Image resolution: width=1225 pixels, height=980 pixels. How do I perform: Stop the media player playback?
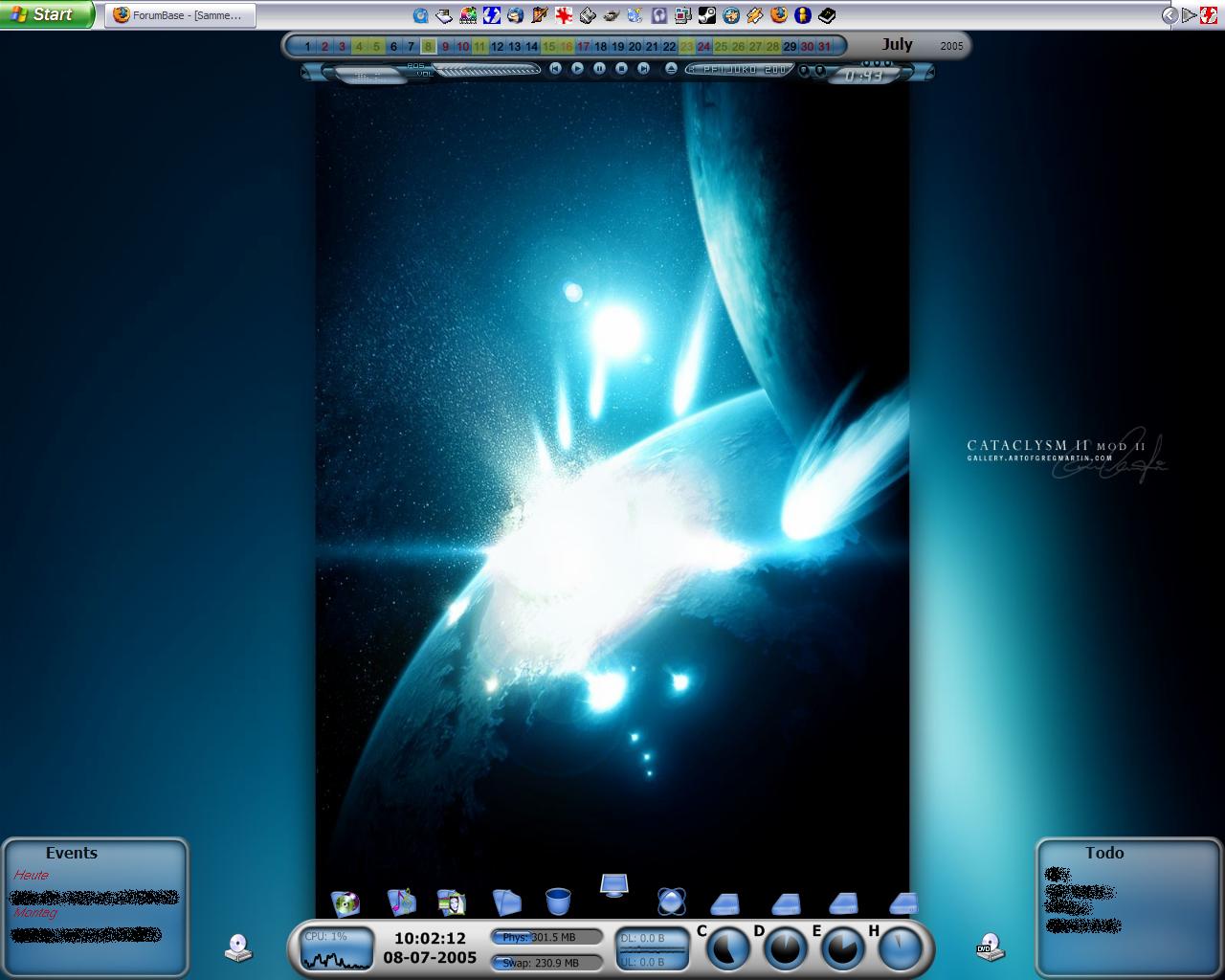click(621, 69)
